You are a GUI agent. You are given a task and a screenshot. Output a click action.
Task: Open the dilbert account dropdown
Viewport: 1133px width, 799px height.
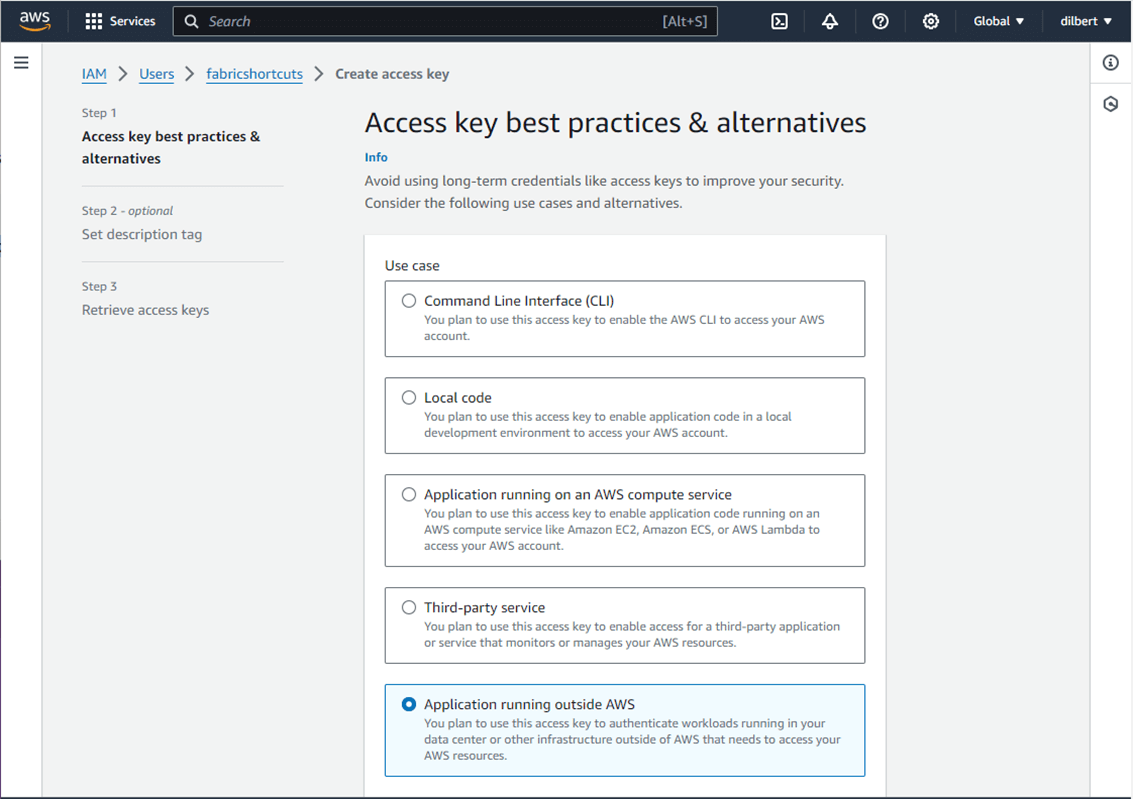[x=1086, y=21]
